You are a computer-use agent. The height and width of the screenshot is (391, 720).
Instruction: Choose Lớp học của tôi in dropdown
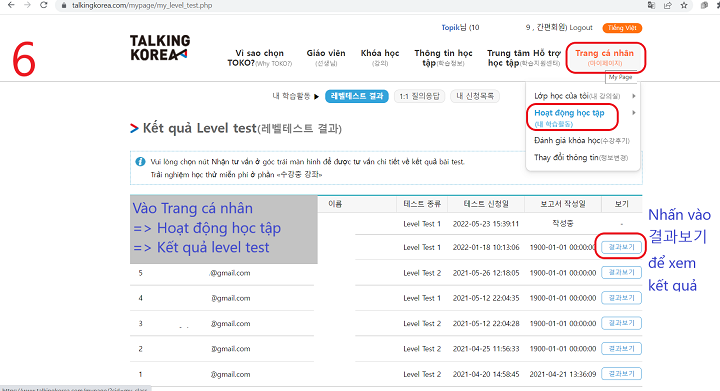pyautogui.click(x=577, y=96)
